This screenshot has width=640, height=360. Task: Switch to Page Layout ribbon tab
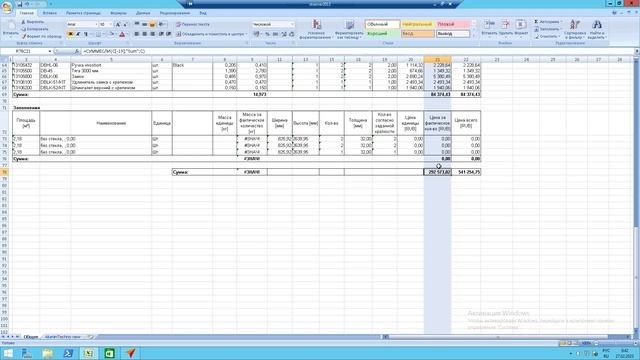[83, 13]
